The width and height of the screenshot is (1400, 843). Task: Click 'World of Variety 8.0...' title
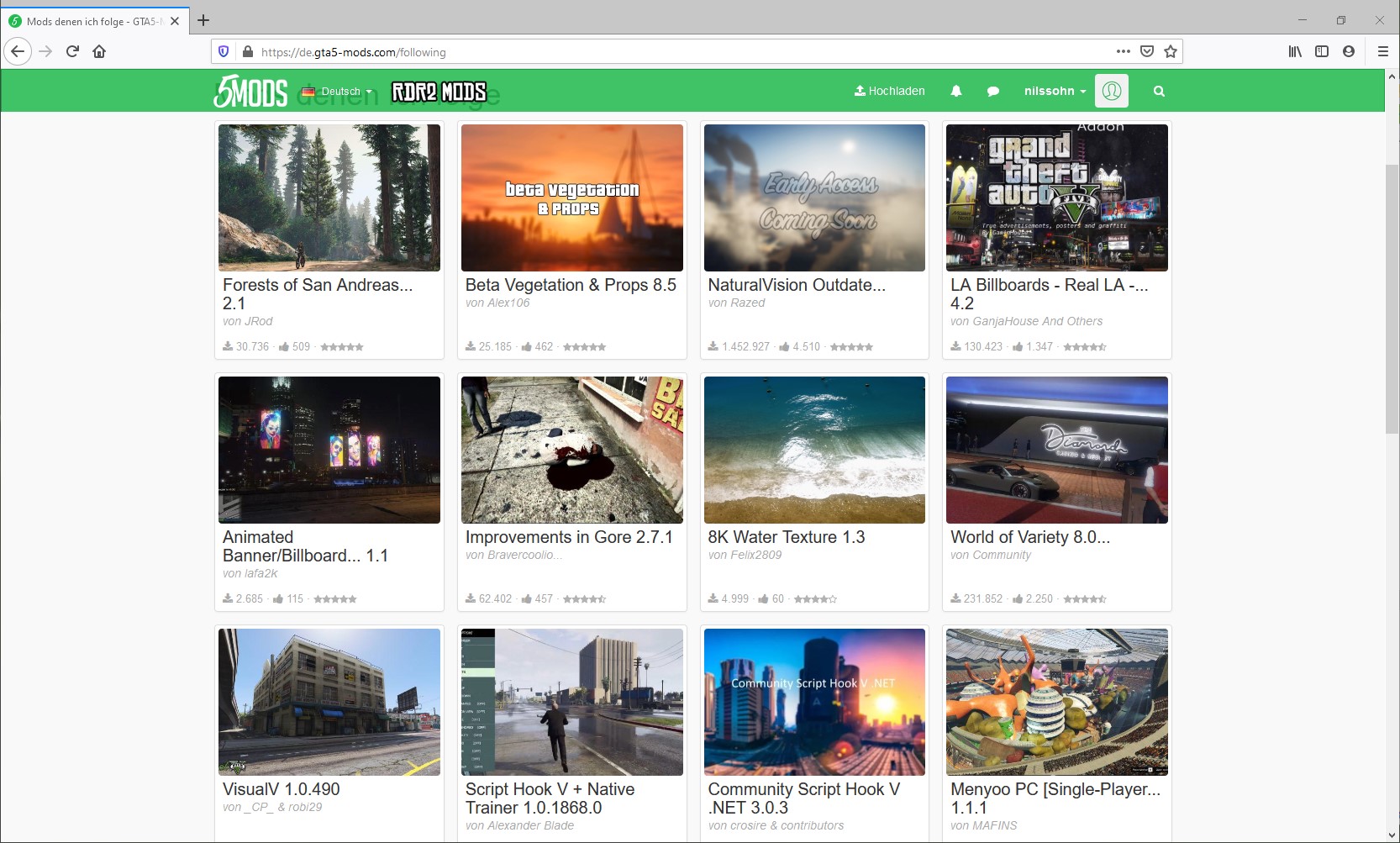point(1030,537)
